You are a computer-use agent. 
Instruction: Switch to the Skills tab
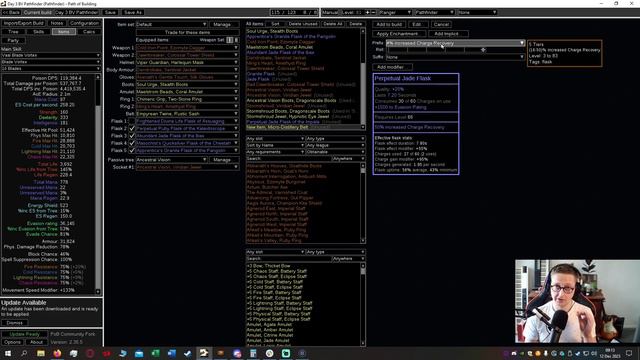38,32
